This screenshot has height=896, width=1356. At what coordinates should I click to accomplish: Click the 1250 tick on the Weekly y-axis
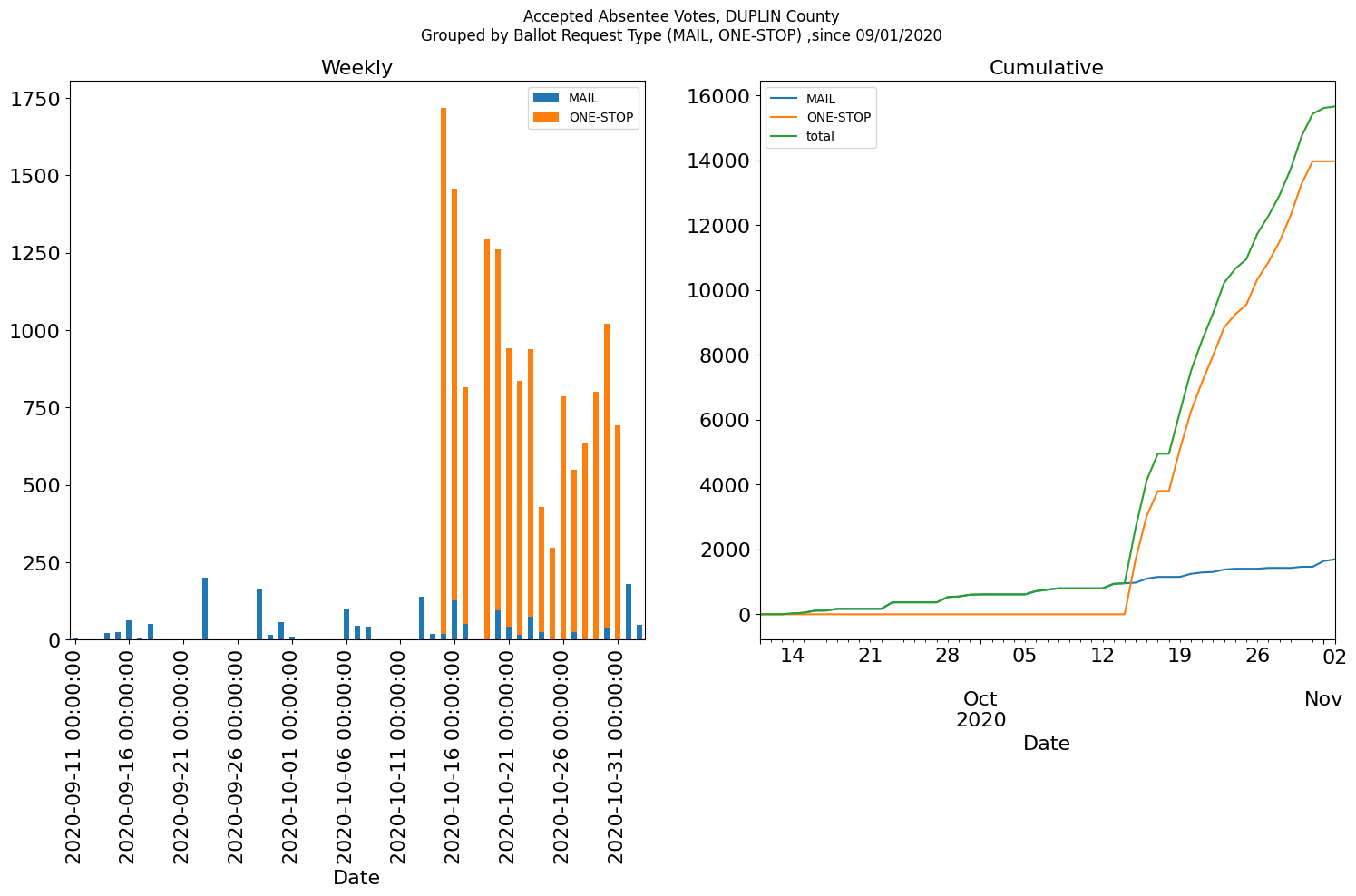point(35,253)
